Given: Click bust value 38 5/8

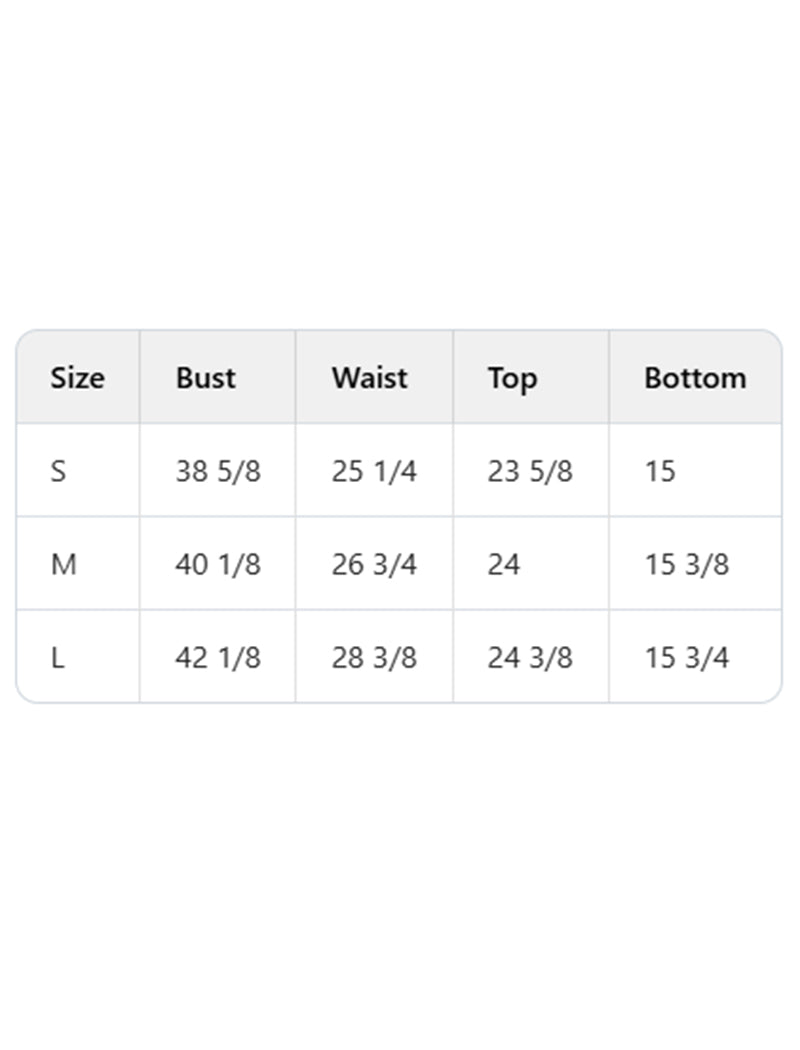Looking at the screenshot, I should (x=218, y=471).
